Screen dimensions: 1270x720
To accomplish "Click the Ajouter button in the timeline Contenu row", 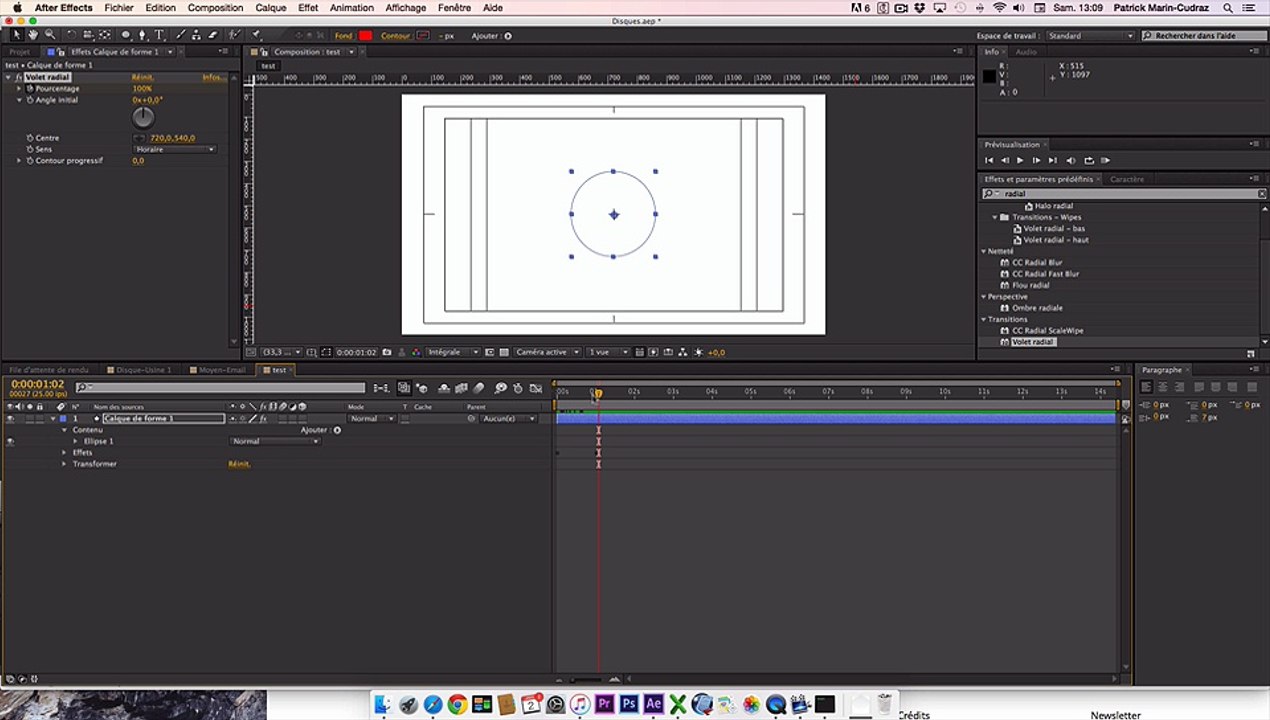I will coord(337,430).
